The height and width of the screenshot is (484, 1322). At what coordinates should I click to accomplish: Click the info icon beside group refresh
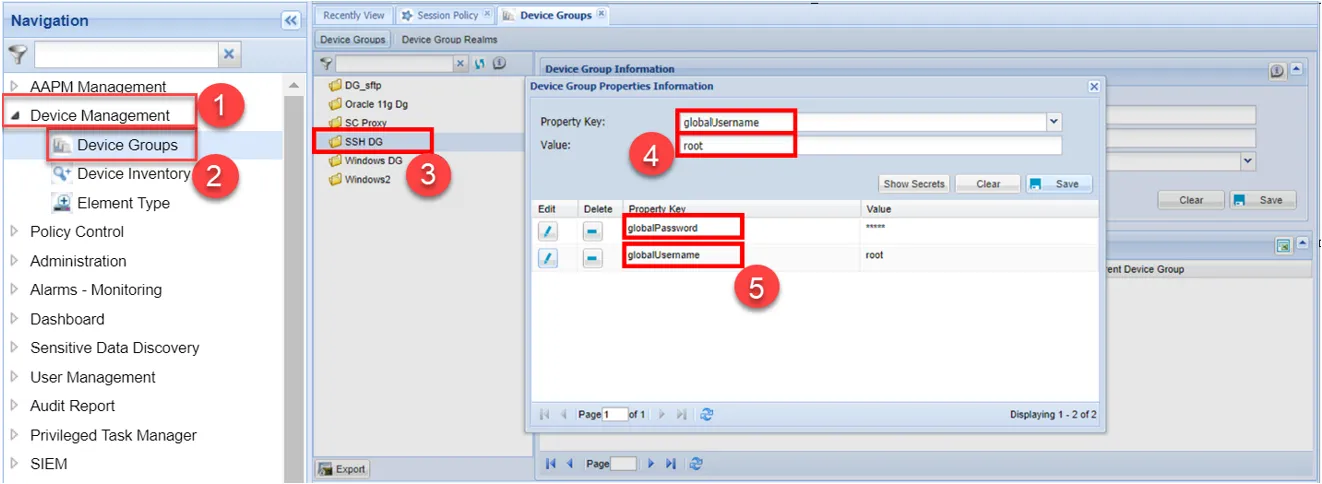499,63
